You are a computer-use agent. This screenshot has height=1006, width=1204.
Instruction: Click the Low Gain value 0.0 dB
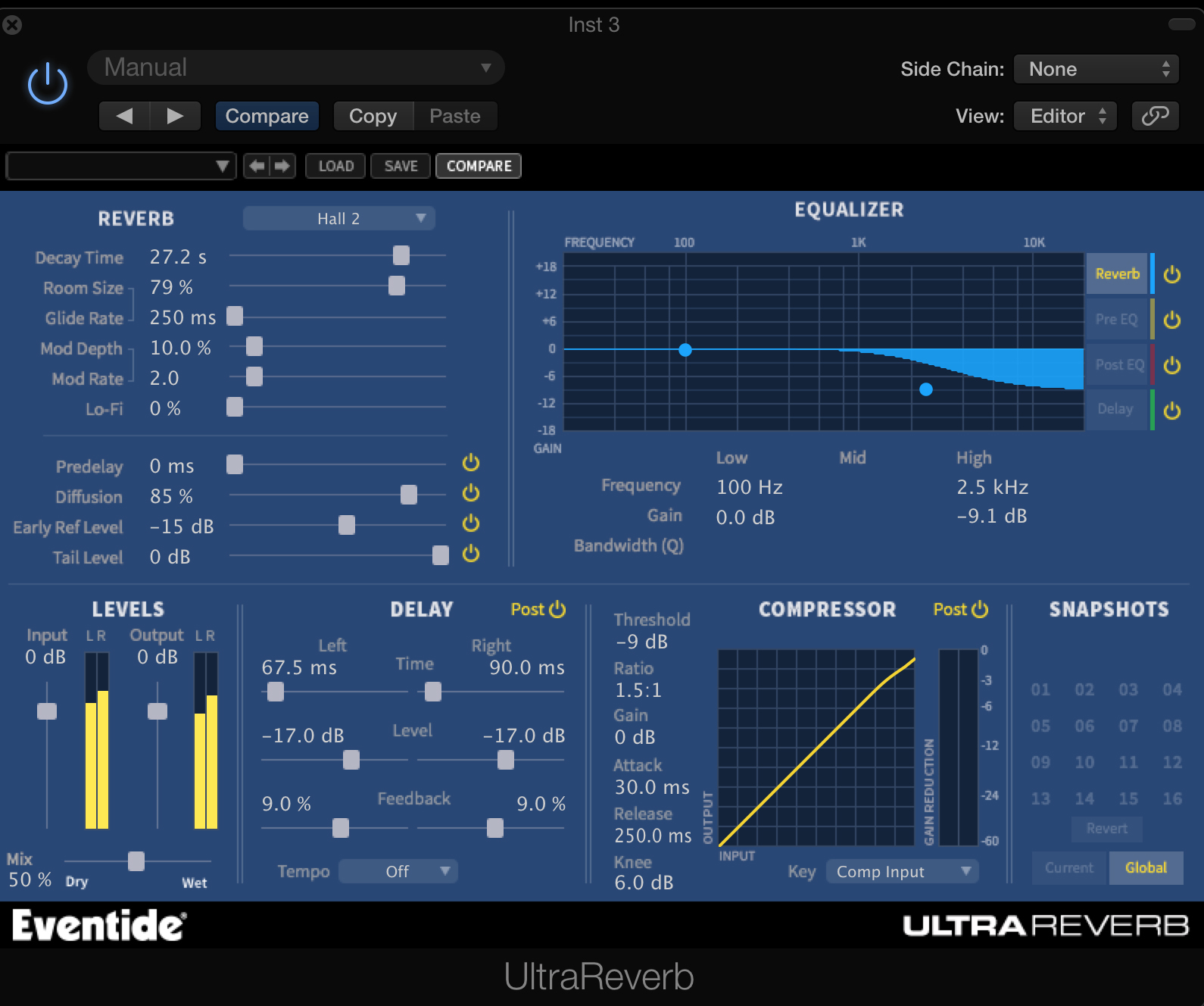[746, 517]
